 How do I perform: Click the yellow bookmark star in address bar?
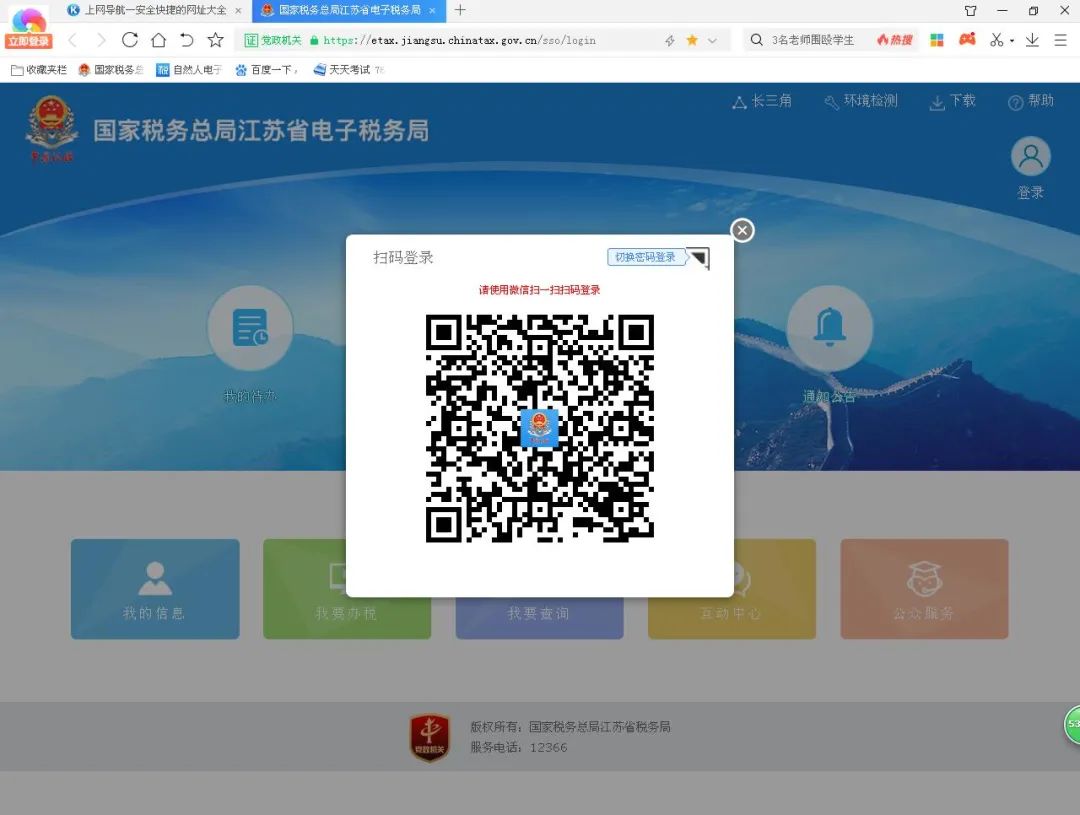coord(692,40)
